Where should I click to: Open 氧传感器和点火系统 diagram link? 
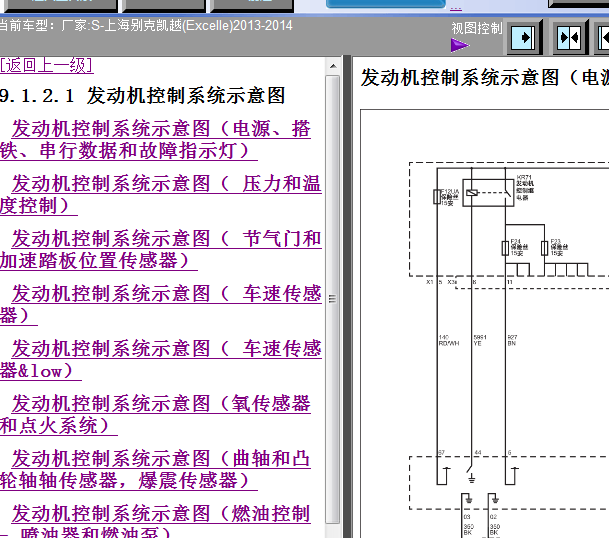click(x=155, y=414)
